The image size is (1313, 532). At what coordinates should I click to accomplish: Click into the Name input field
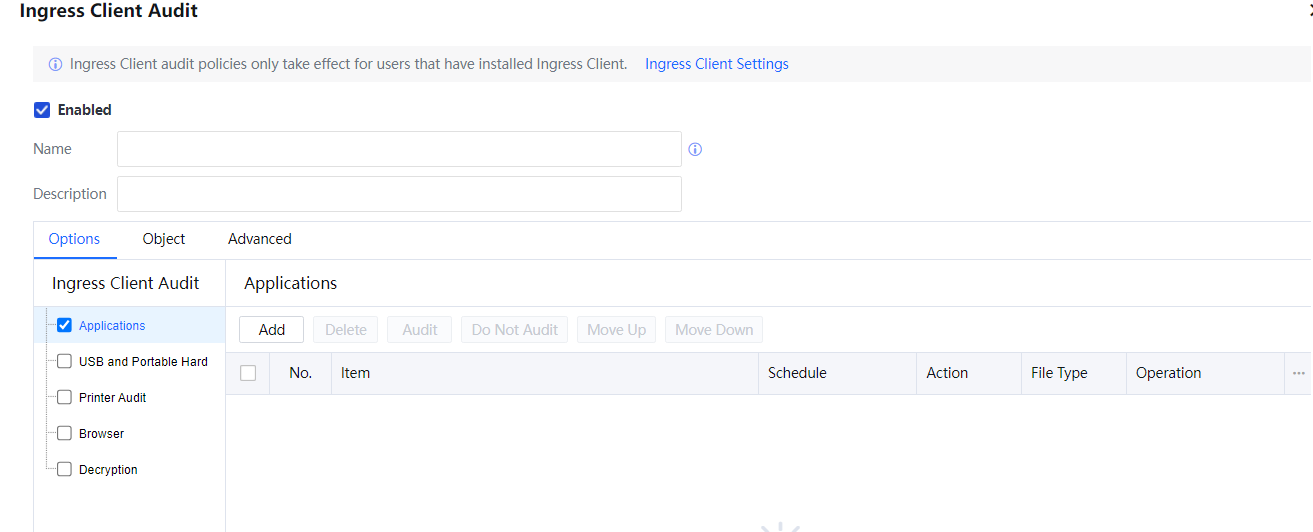click(x=399, y=149)
